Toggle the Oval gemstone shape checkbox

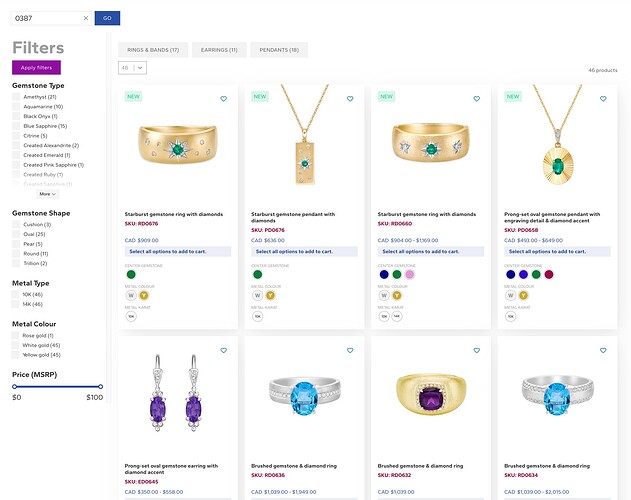[16, 234]
